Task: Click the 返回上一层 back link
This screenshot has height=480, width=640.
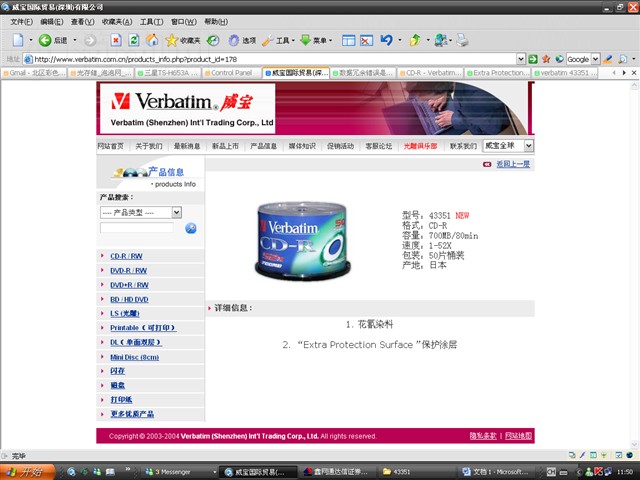Action: click(513, 164)
